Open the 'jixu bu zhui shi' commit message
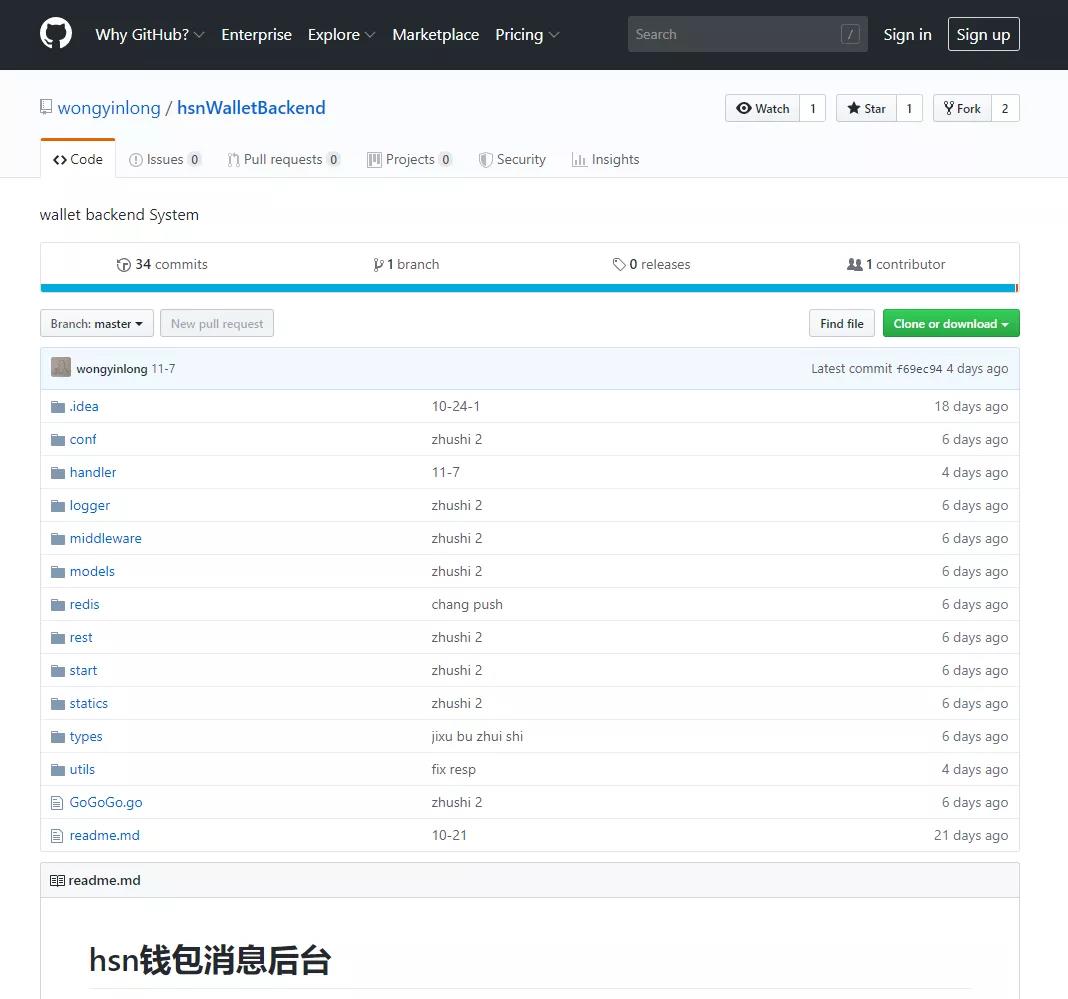This screenshot has height=999, width=1068. [477, 737]
